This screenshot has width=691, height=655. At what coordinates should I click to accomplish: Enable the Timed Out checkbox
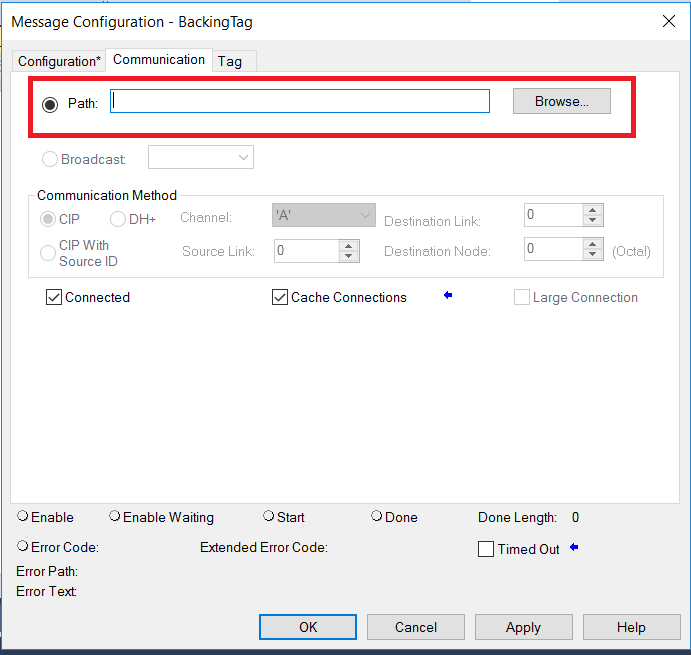(486, 549)
